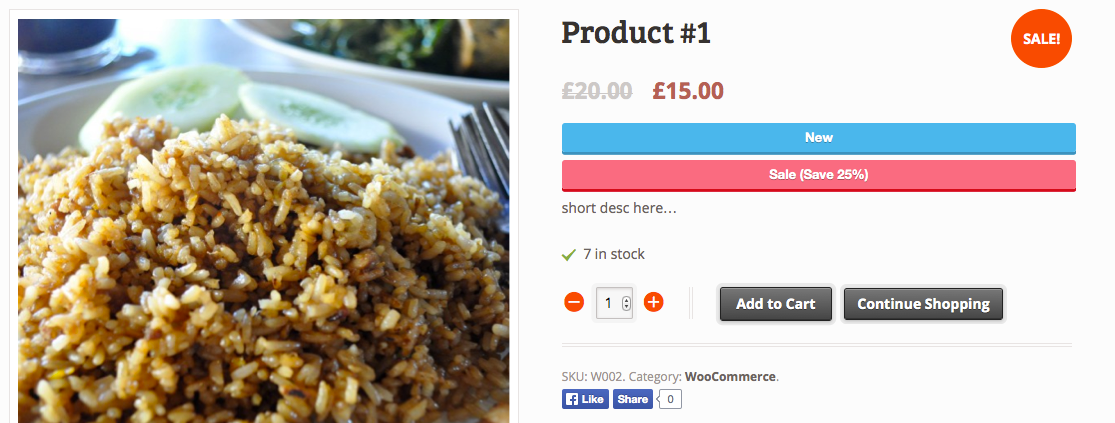Focus the quantity input field
The width and height of the screenshot is (1115, 423).
coord(608,303)
